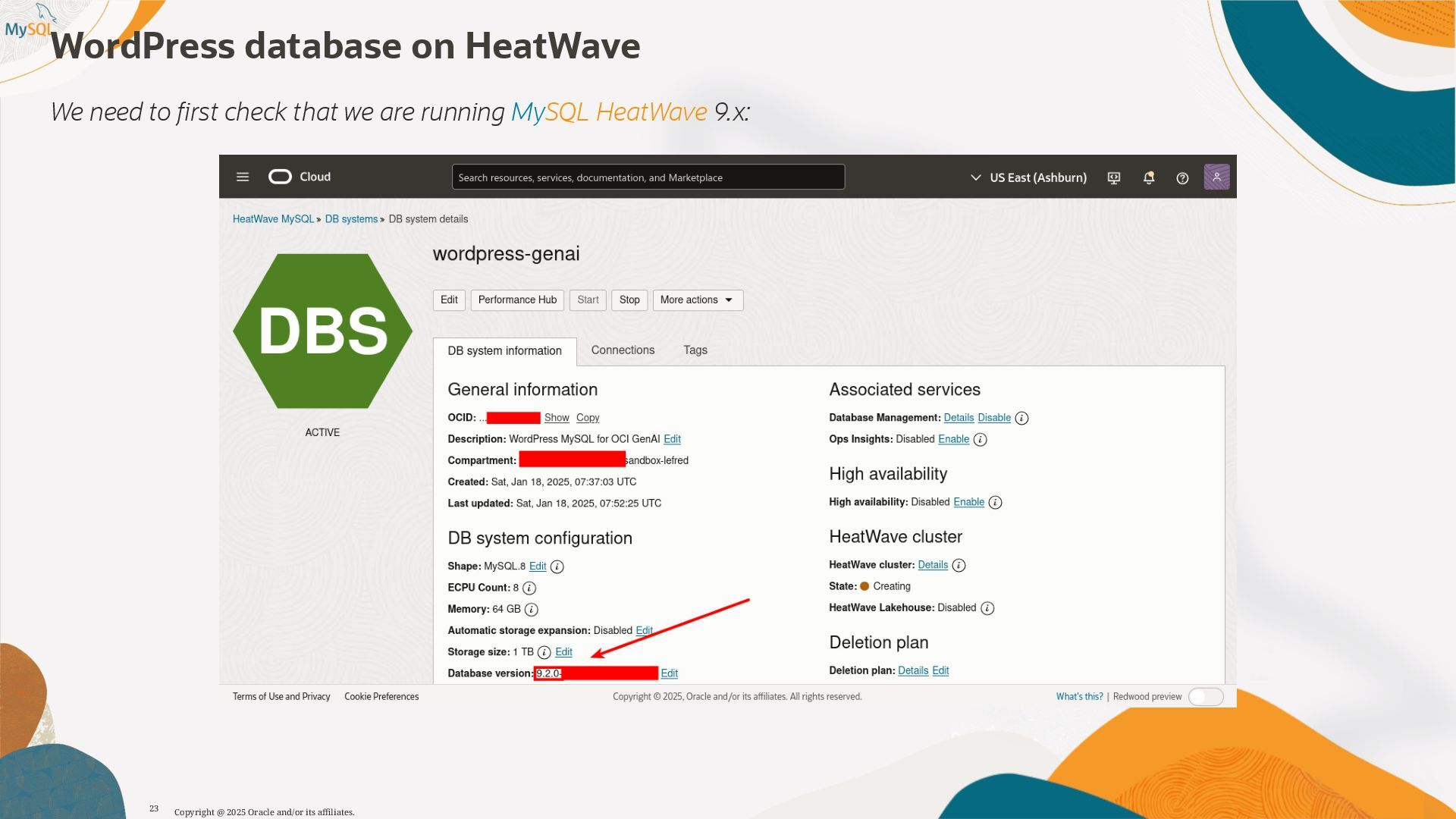1456x819 pixels.
Task: Open the hamburger navigation menu
Action: click(x=243, y=177)
